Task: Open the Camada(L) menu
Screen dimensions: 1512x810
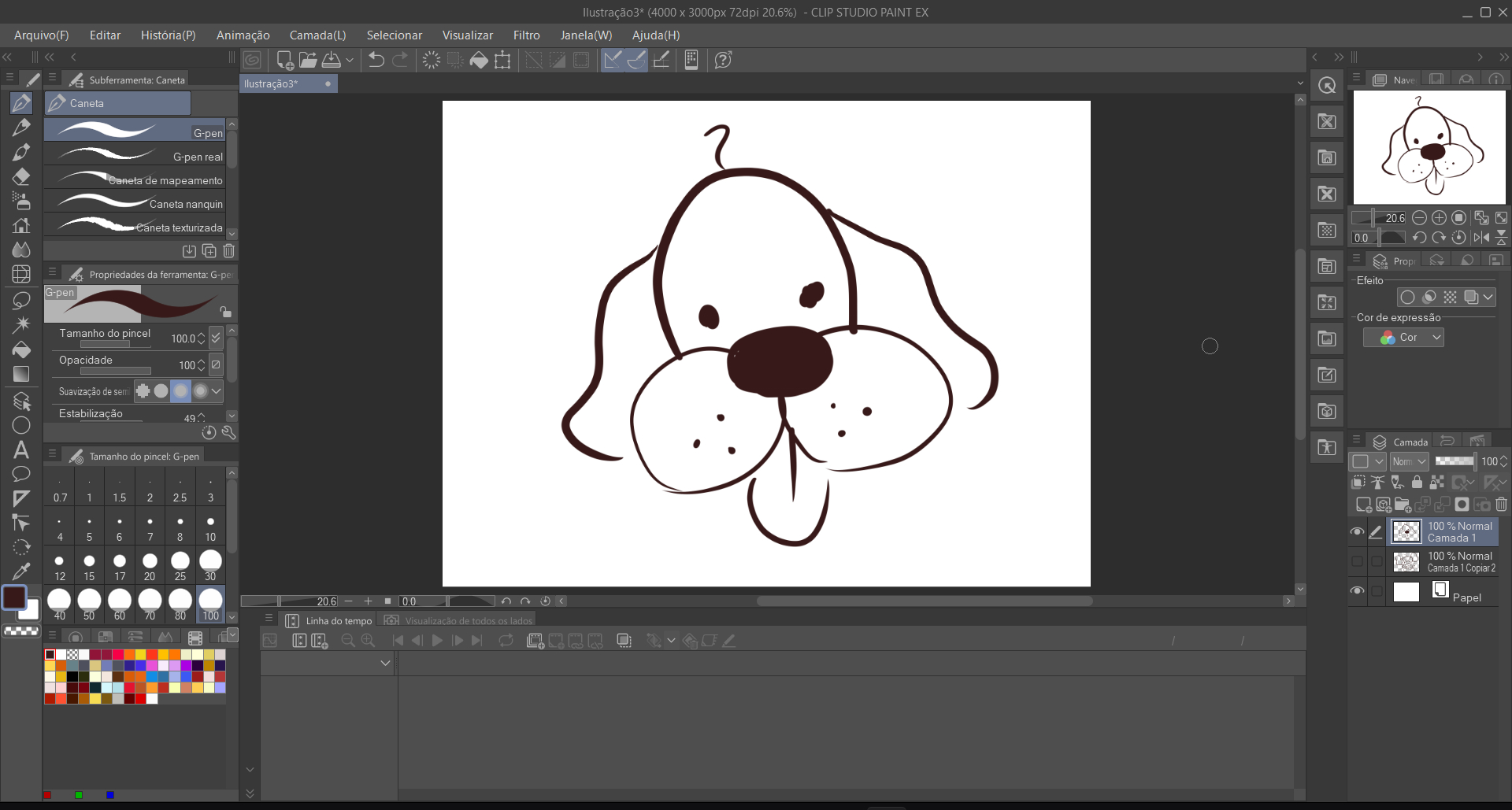Action: 317,35
